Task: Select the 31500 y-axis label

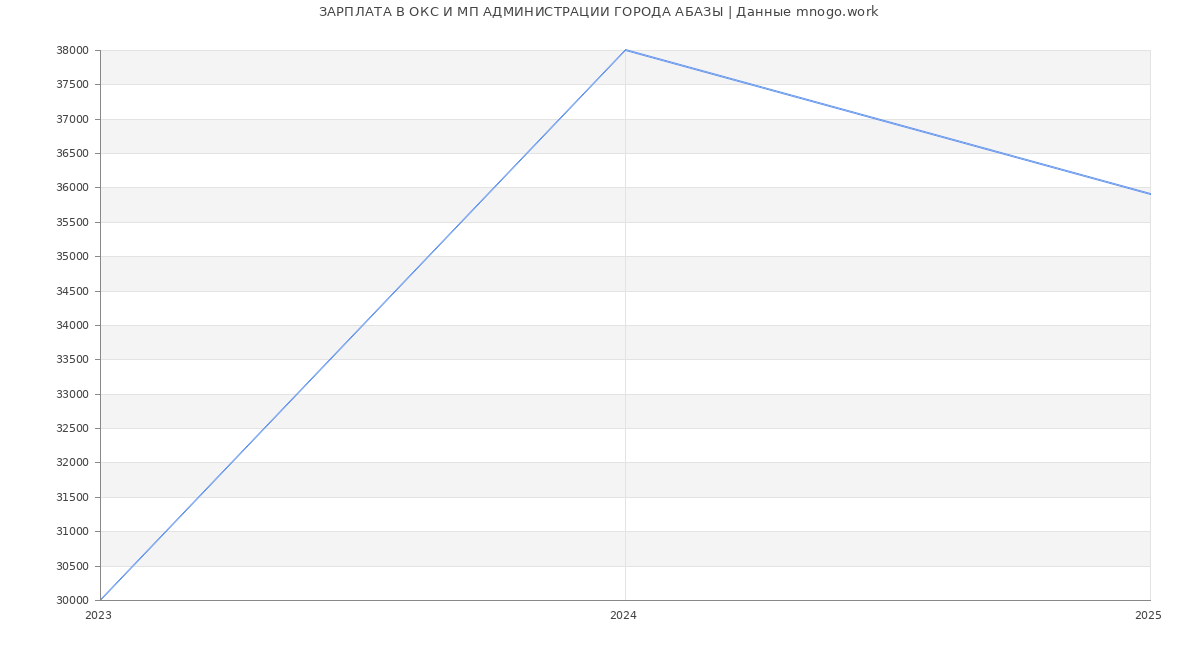Action: [72, 497]
